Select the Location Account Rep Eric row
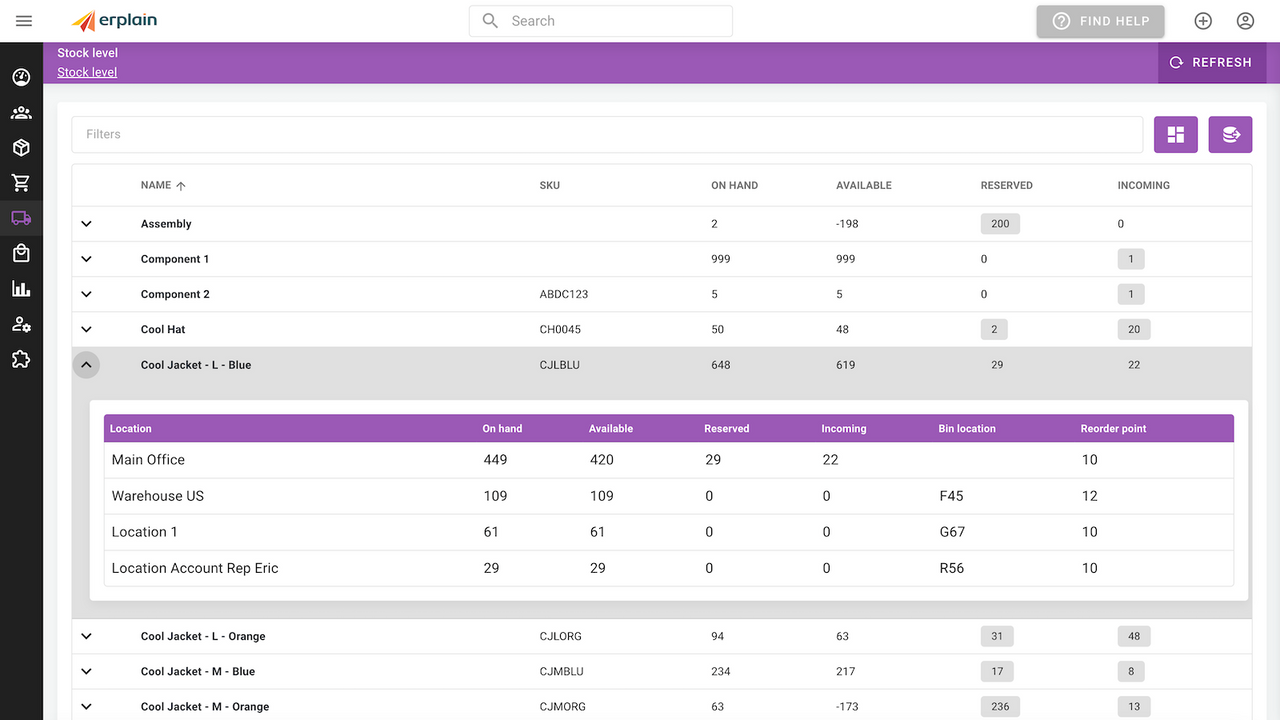Screen dimensions: 1280x720 pos(669,568)
